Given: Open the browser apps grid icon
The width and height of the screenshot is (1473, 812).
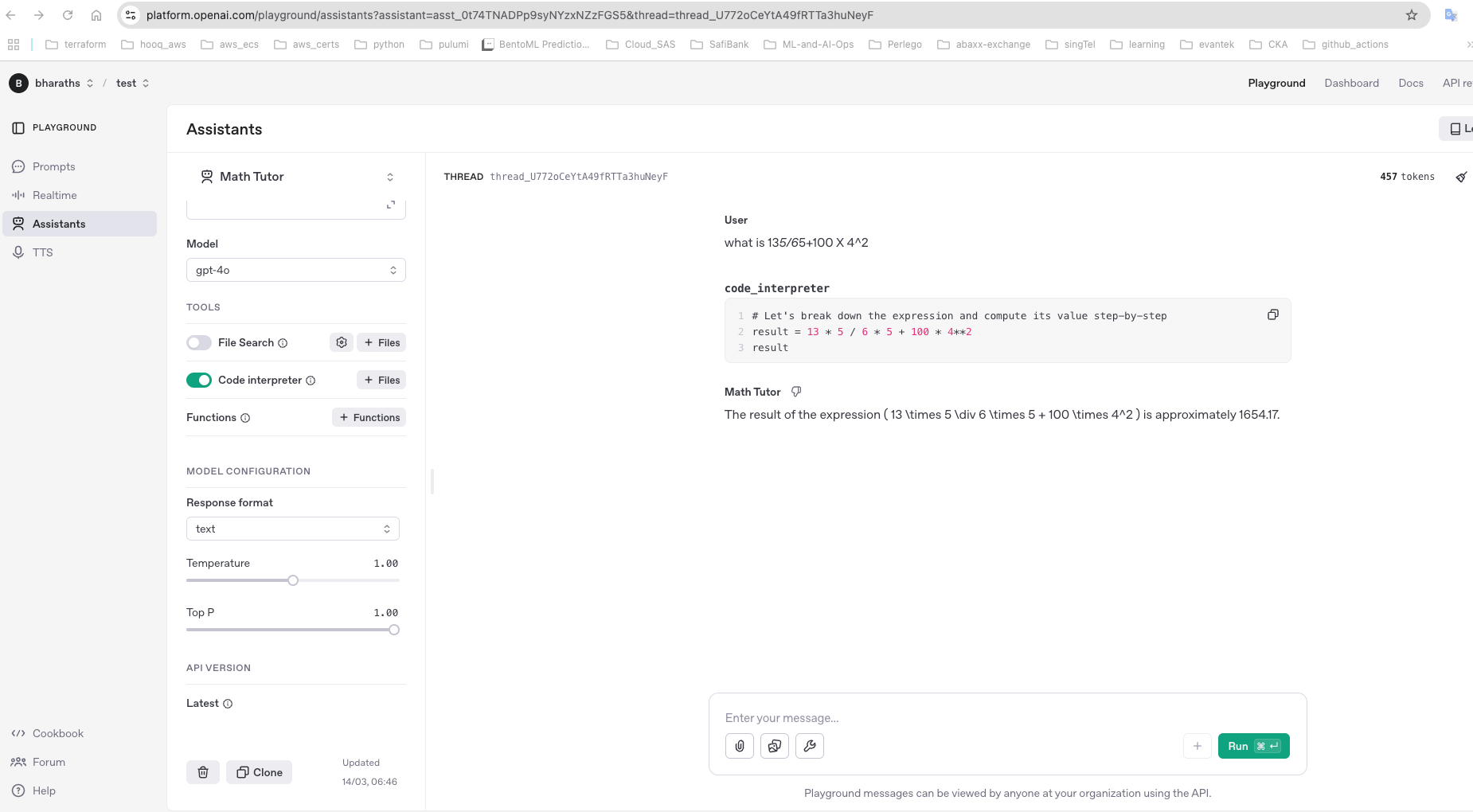Looking at the screenshot, I should (x=14, y=45).
